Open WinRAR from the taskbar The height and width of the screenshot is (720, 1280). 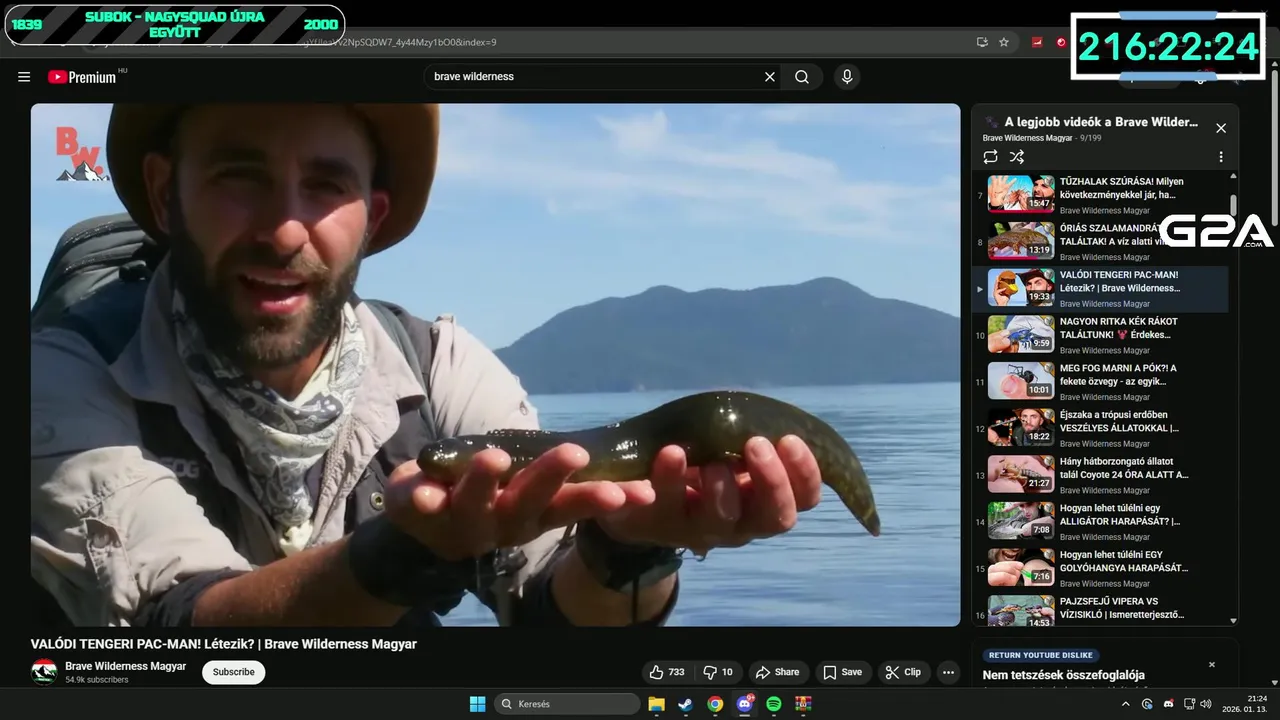[x=803, y=704]
